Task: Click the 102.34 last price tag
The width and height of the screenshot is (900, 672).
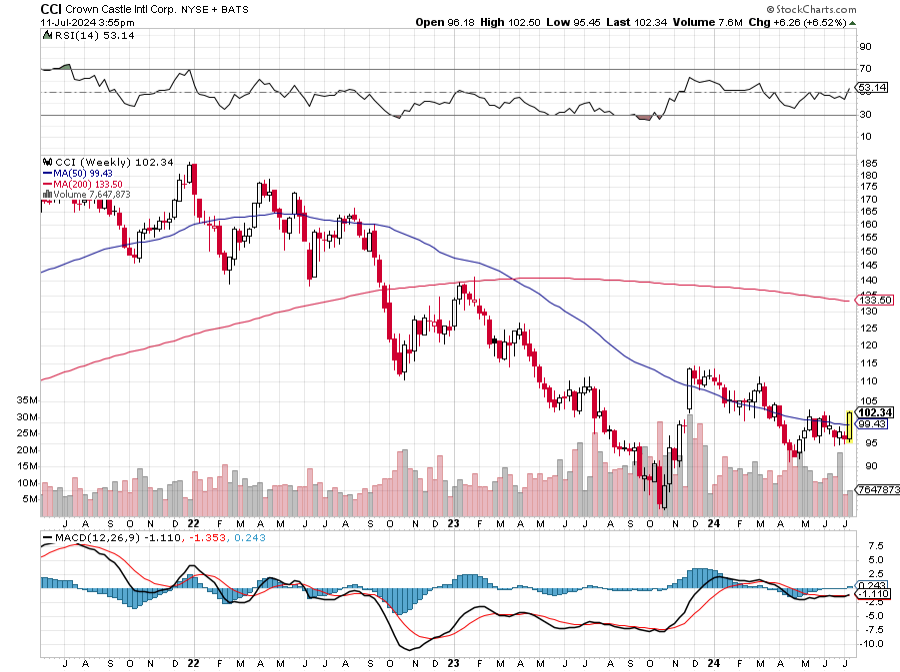Action: (875, 412)
